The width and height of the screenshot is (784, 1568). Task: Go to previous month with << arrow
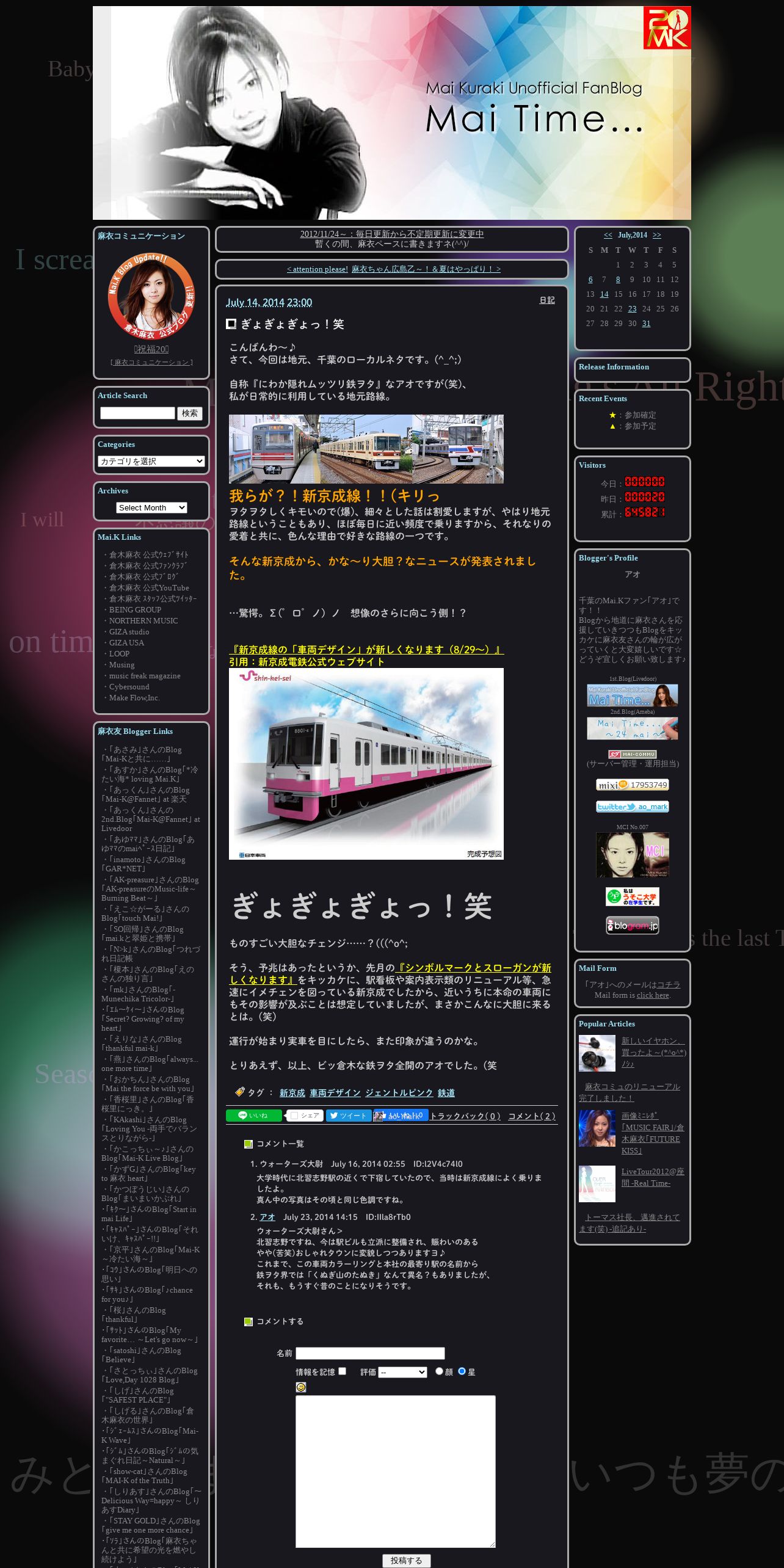pos(608,235)
